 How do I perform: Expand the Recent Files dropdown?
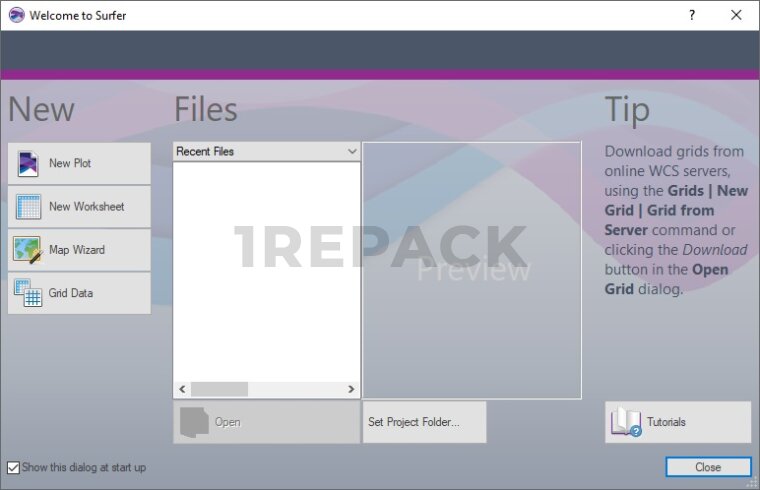351,152
